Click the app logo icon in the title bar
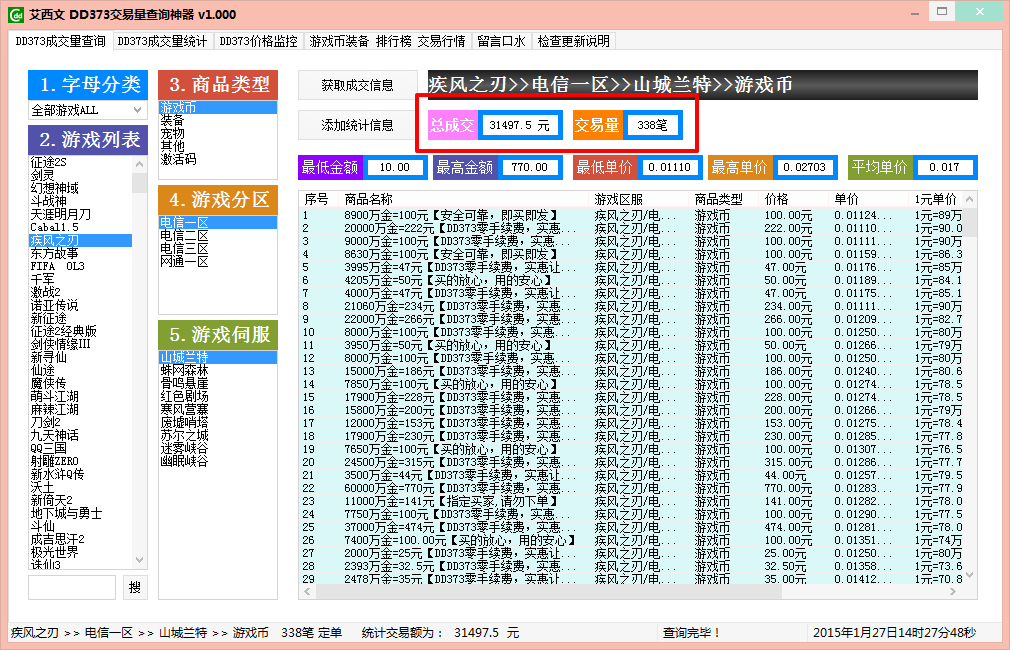 [16, 14]
